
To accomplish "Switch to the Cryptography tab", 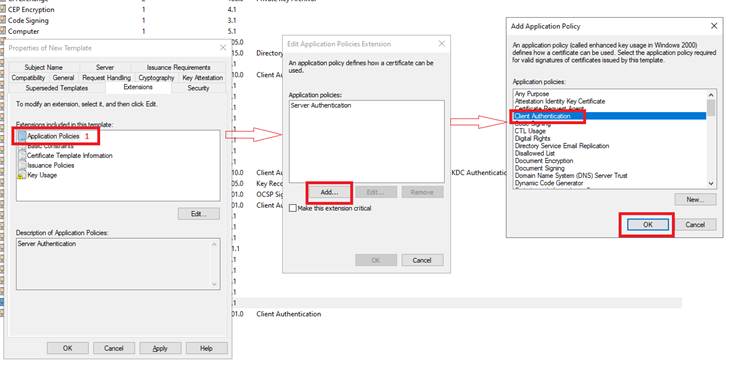I will [156, 77].
